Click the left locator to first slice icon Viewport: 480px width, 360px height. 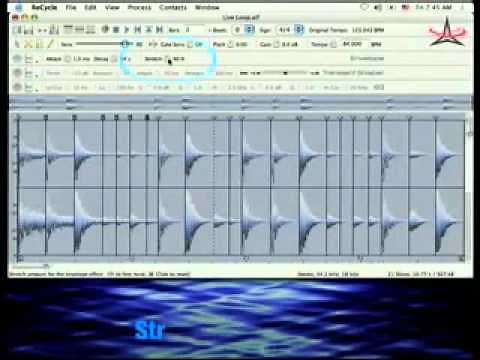tap(138, 30)
